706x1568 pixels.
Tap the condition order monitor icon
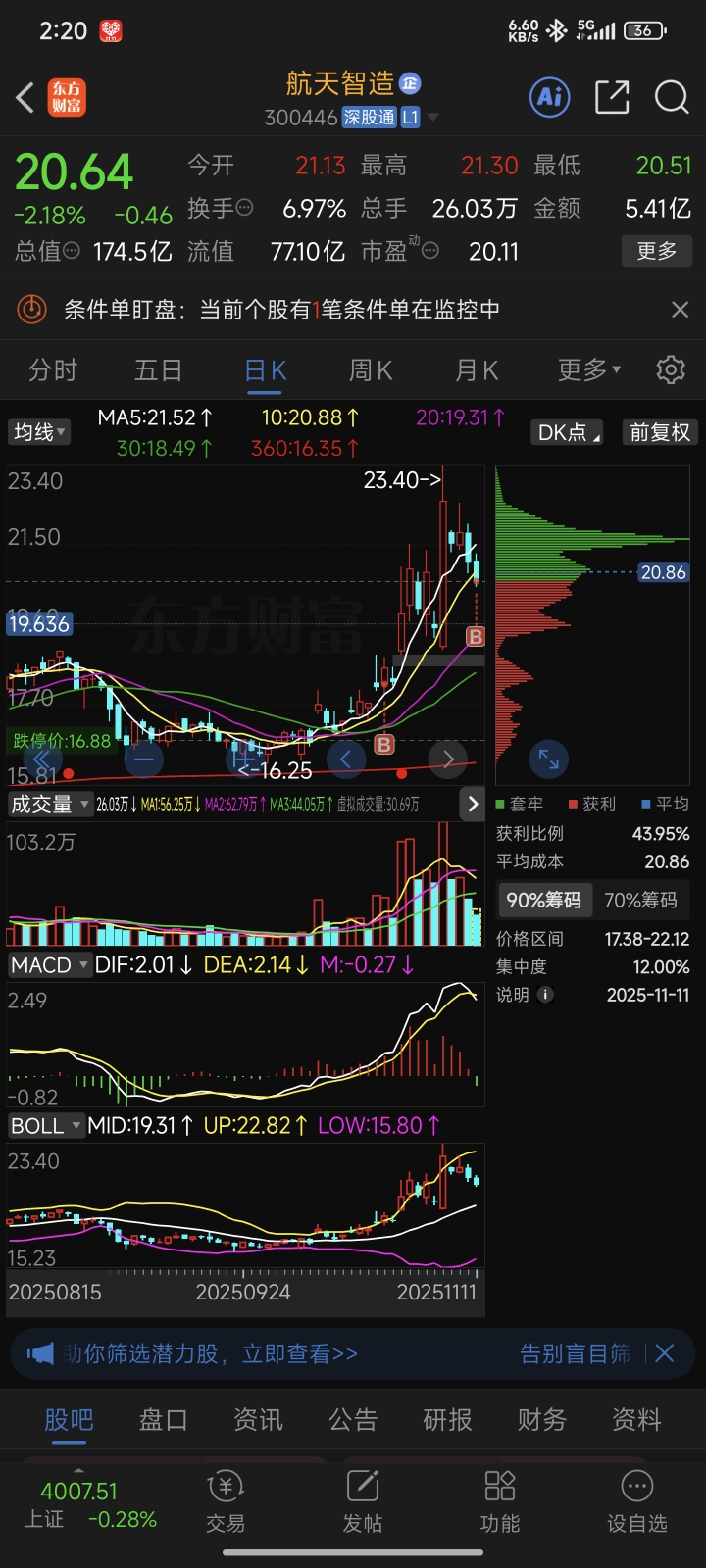[32, 310]
